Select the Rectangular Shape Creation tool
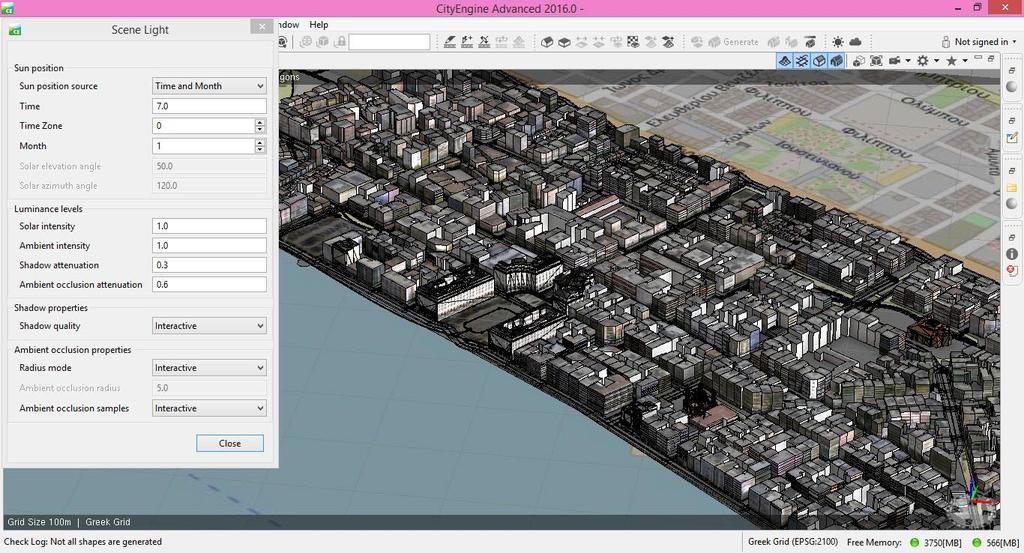This screenshot has width=1024, height=553. (x=564, y=42)
